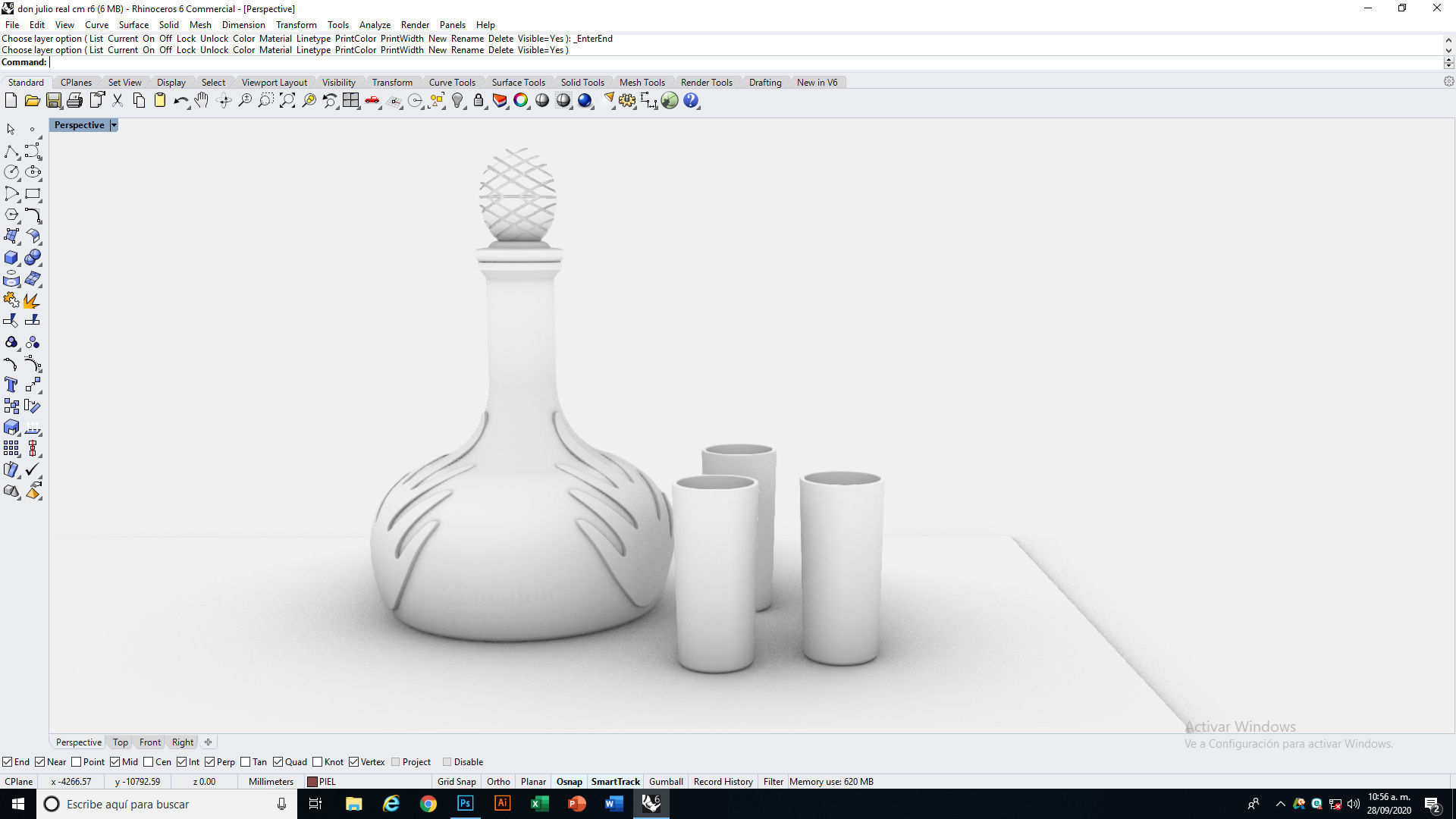Screen dimensions: 1456x819
Task: Switch to the Right viewport tab
Action: [x=182, y=742]
